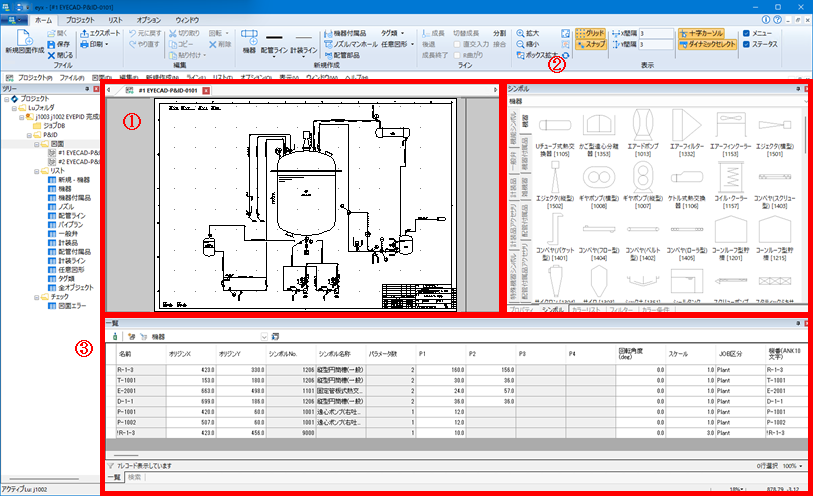The width and height of the screenshot is (813, 496).
Task: Select Uチューブ式熱交換器 symbol
Action: coord(555,133)
